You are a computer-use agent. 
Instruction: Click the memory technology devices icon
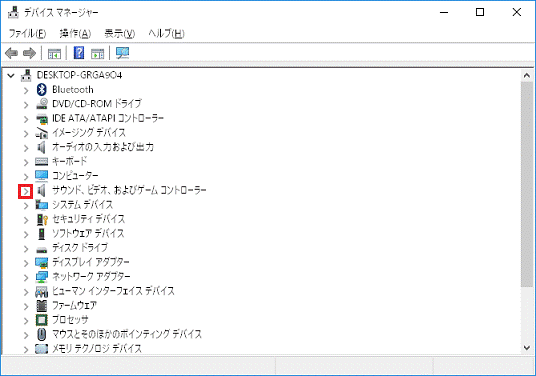[x=42, y=349]
